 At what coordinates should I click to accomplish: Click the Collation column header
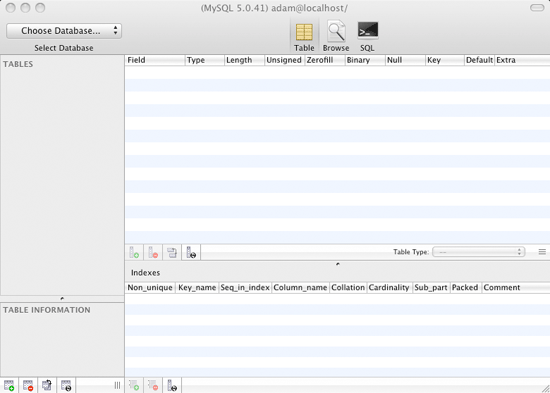348,288
